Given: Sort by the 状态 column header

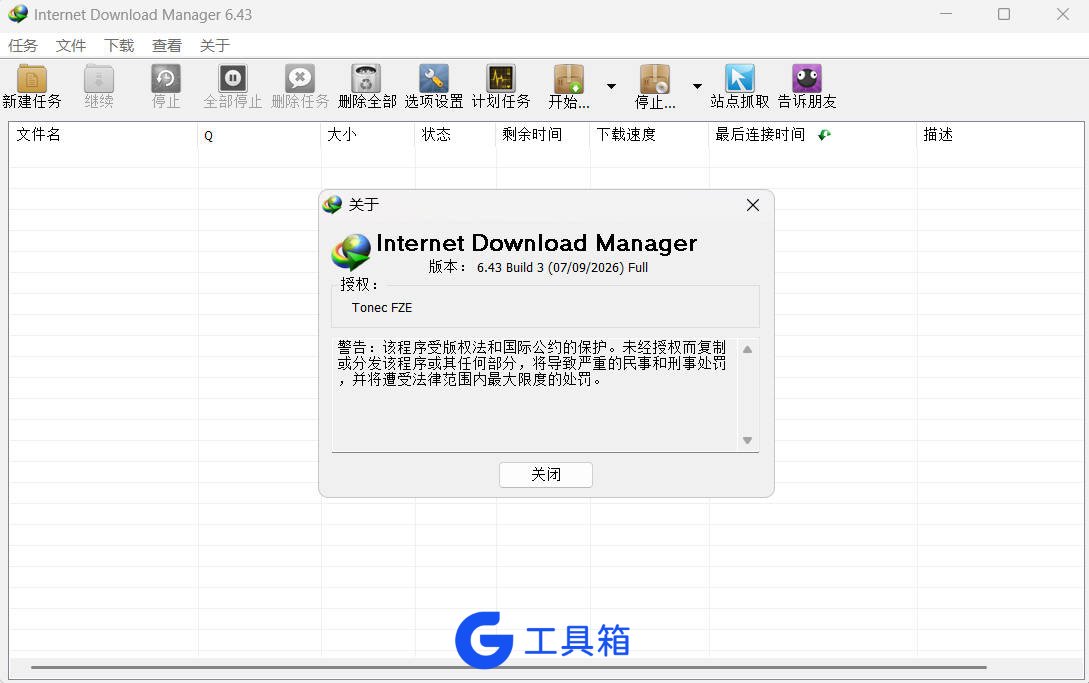Looking at the screenshot, I should [456, 135].
